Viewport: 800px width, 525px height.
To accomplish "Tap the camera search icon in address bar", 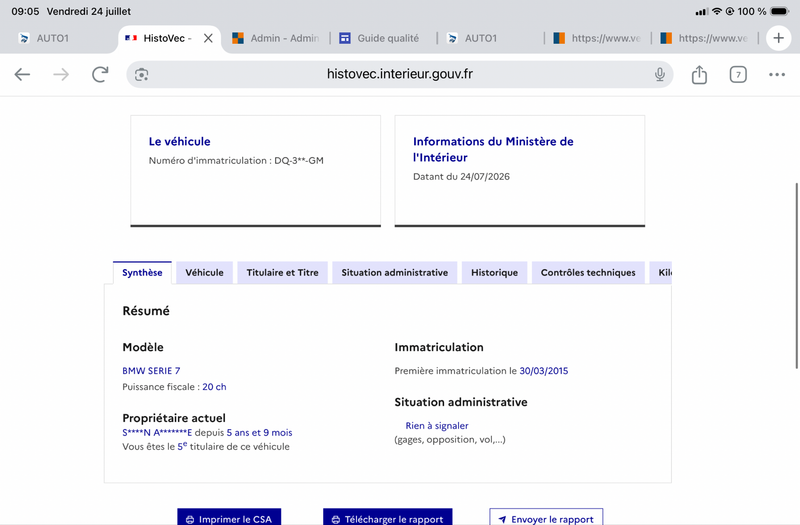I will (141, 74).
